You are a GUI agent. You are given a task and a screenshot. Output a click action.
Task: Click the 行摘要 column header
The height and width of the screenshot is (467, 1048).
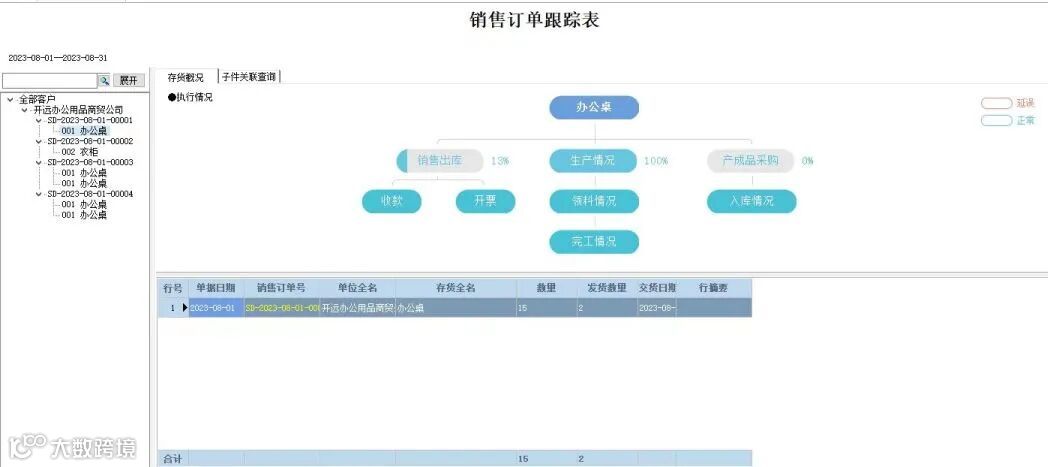tap(714, 288)
